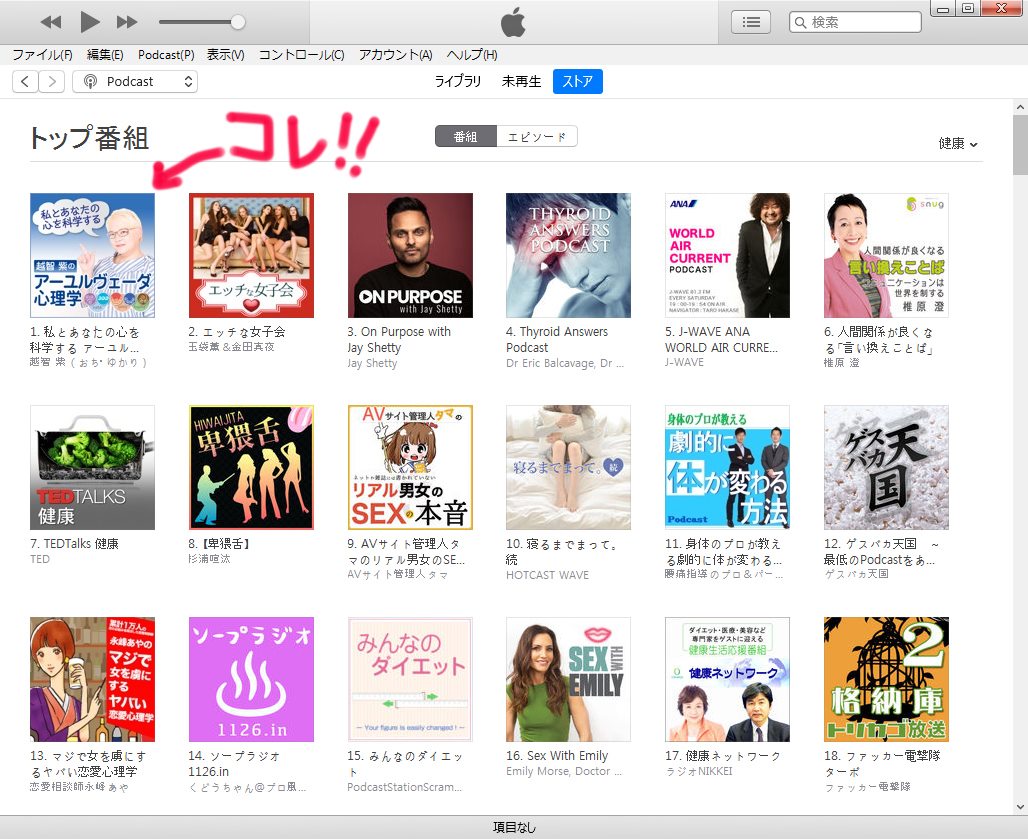The width and height of the screenshot is (1028, 839).
Task: Click author text 'ラジオNIKKEI'
Action: [699, 771]
